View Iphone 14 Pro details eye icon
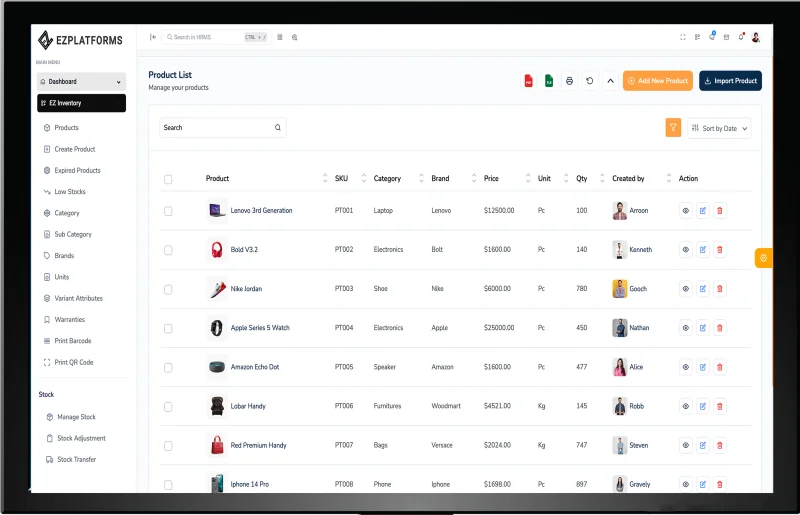The image size is (800, 515). point(686,484)
